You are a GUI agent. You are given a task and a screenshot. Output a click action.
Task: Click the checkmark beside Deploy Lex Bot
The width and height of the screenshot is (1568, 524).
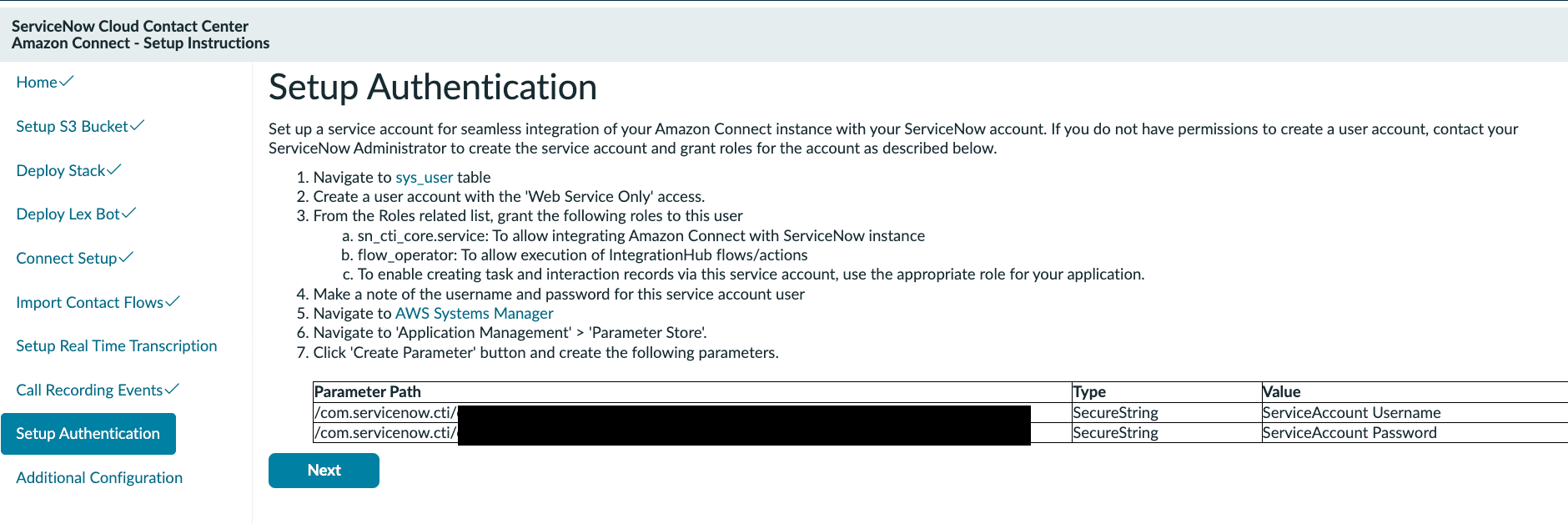(x=129, y=213)
